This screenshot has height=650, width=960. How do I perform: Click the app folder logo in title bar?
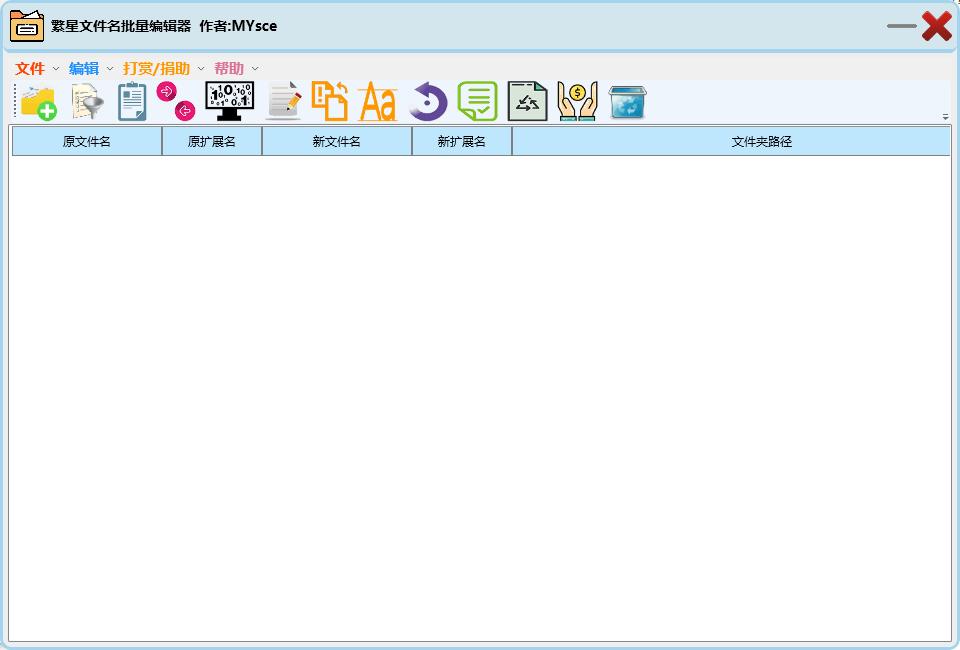(27, 26)
